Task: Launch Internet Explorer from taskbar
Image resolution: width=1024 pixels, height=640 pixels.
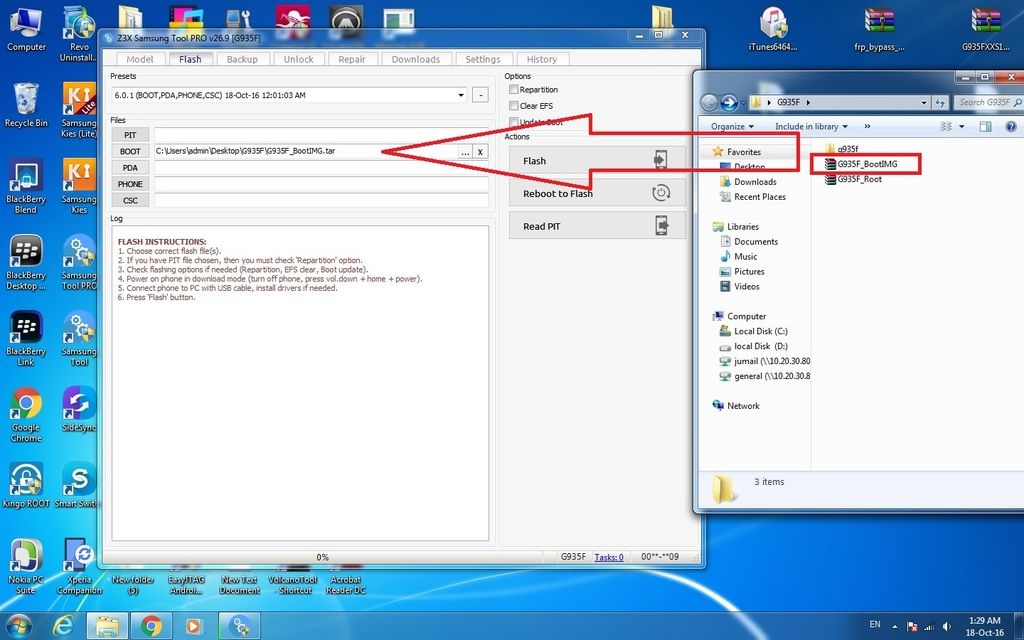Action: (x=63, y=626)
